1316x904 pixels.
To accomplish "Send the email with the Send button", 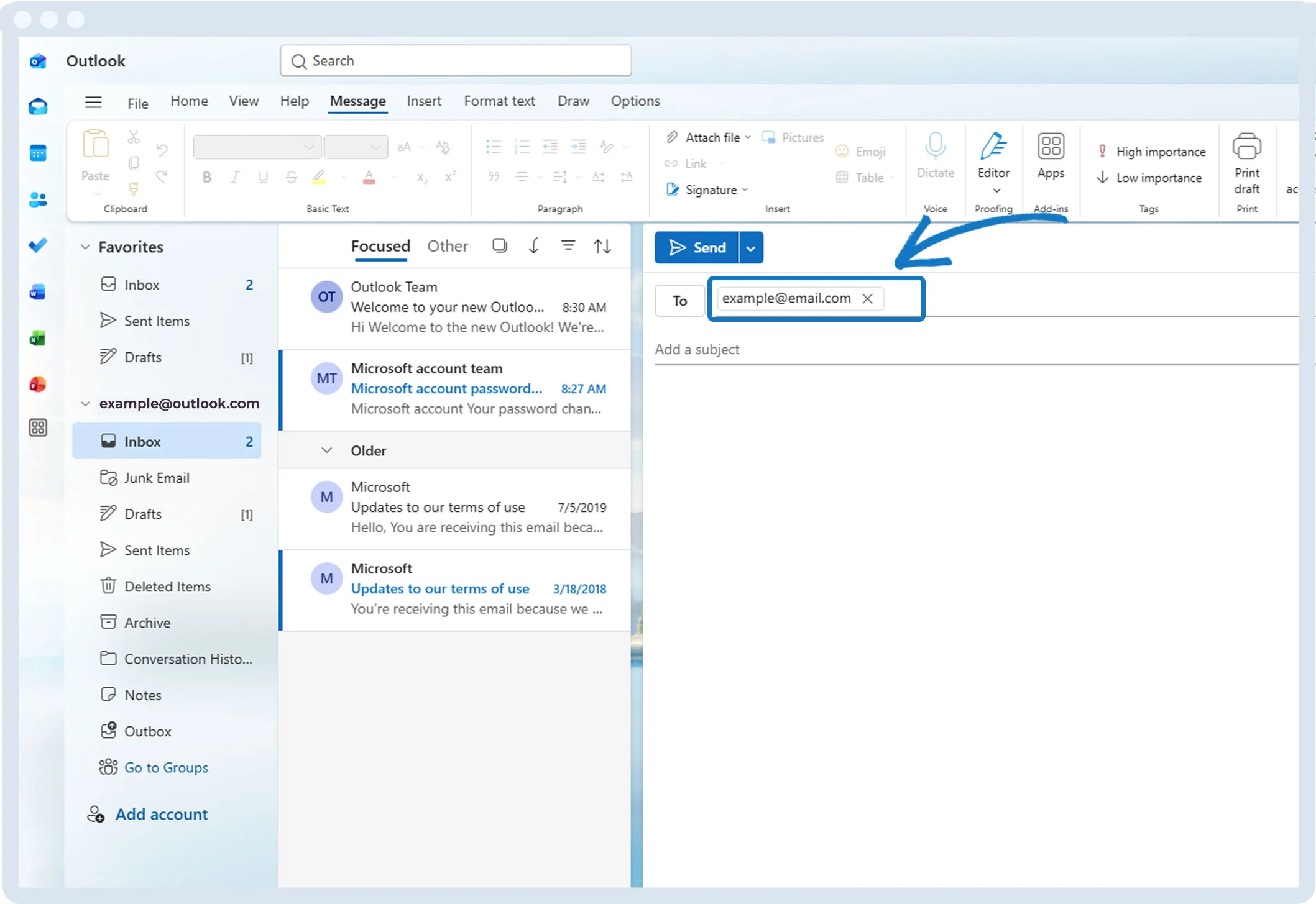I will 697,248.
